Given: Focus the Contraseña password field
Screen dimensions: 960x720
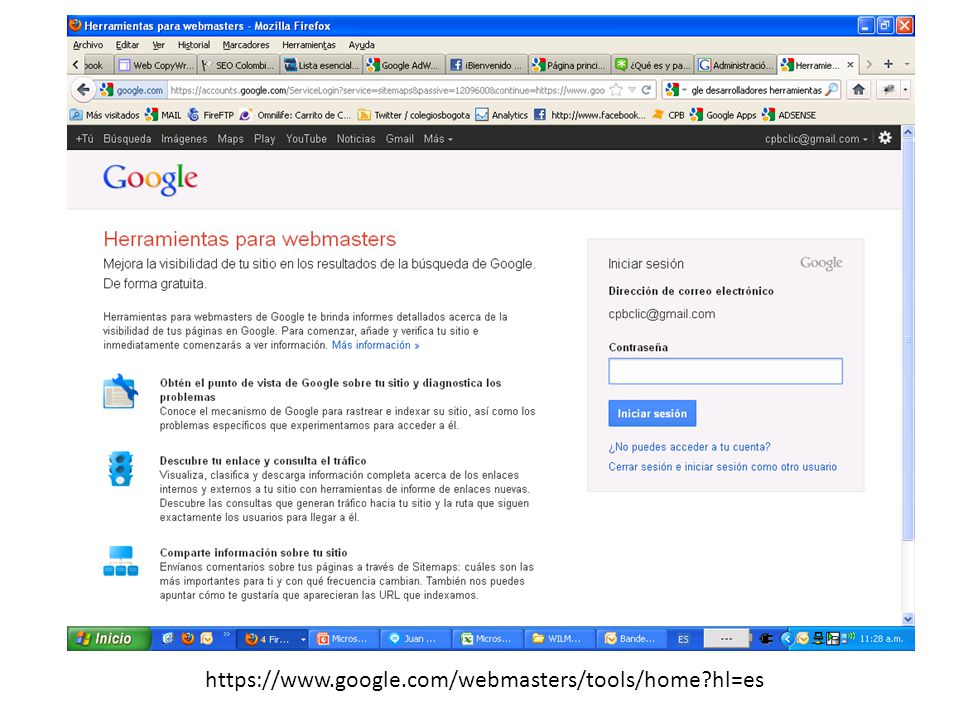Looking at the screenshot, I should tap(726, 371).
